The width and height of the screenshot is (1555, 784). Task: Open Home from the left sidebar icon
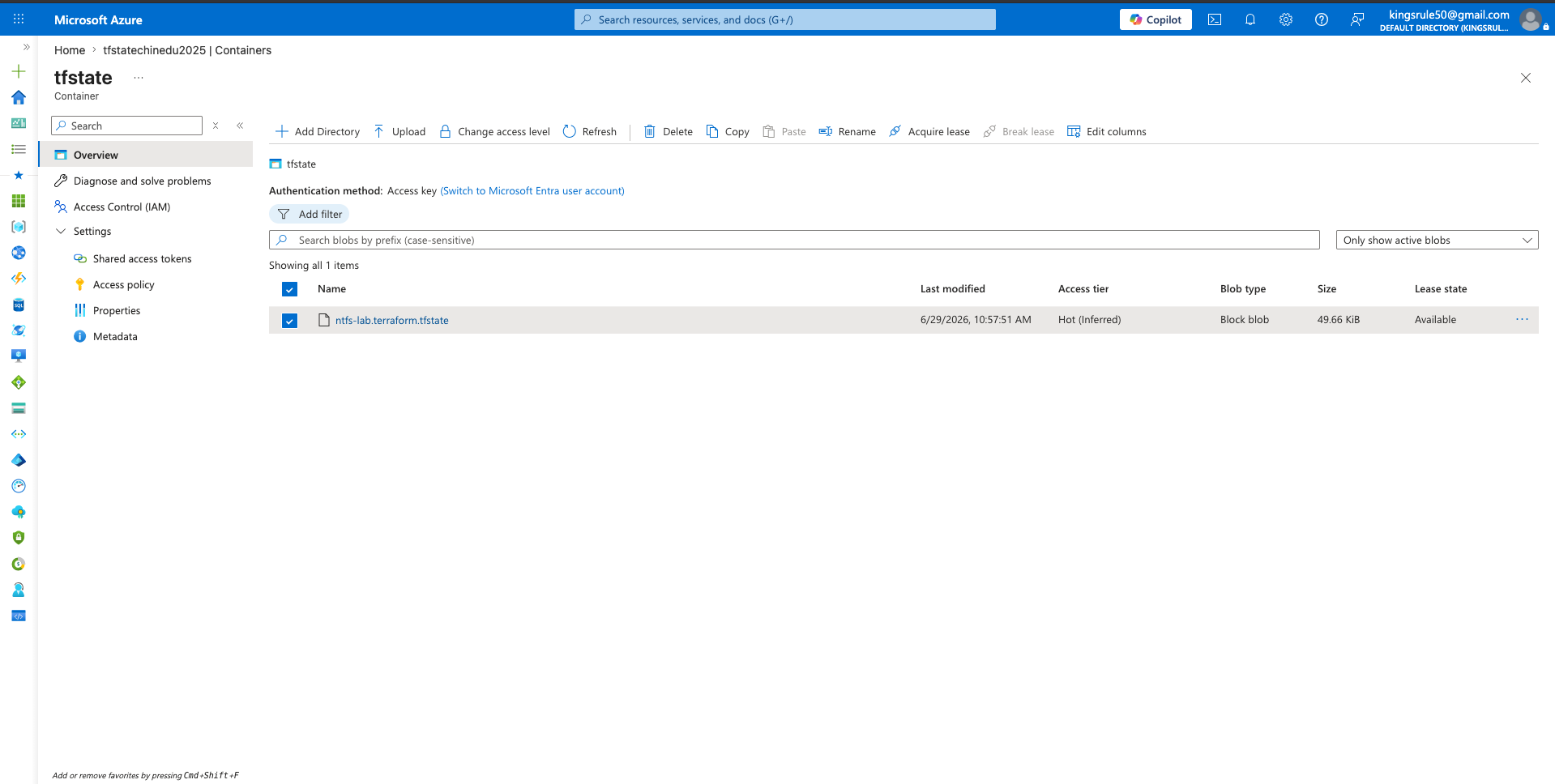[x=19, y=97]
